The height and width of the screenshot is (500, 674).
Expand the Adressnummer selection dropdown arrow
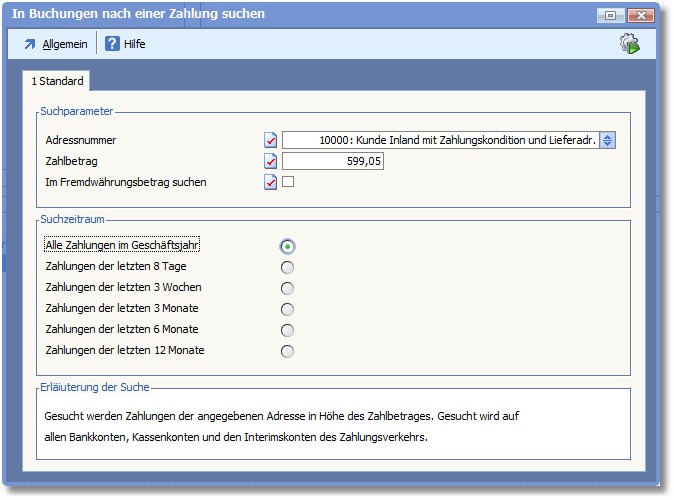tap(608, 141)
